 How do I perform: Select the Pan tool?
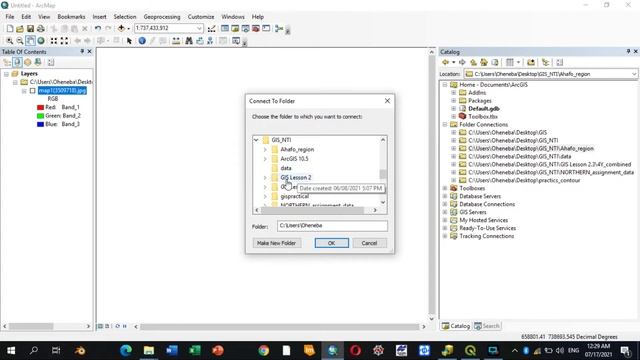tap(30, 41)
